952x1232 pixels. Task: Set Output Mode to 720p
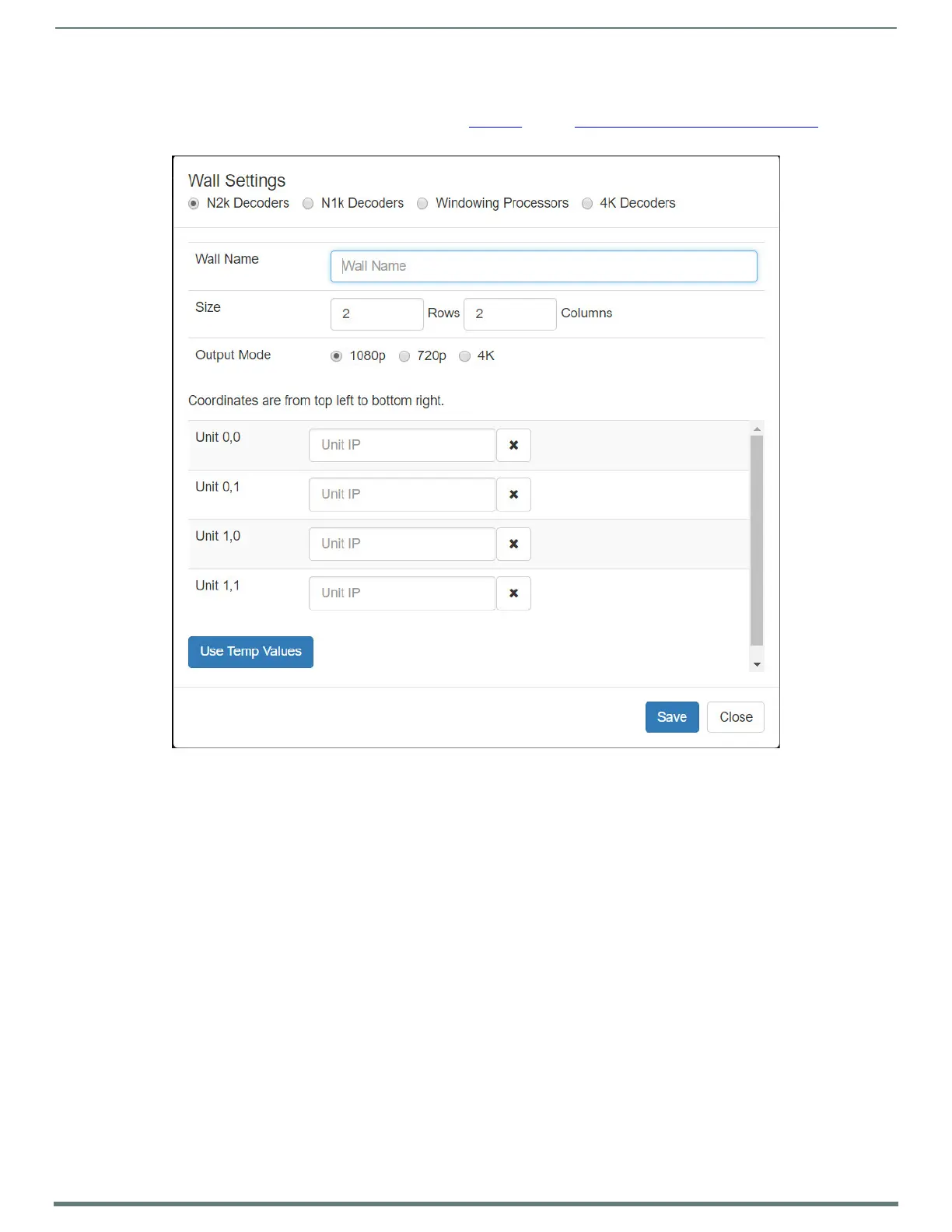click(x=404, y=356)
